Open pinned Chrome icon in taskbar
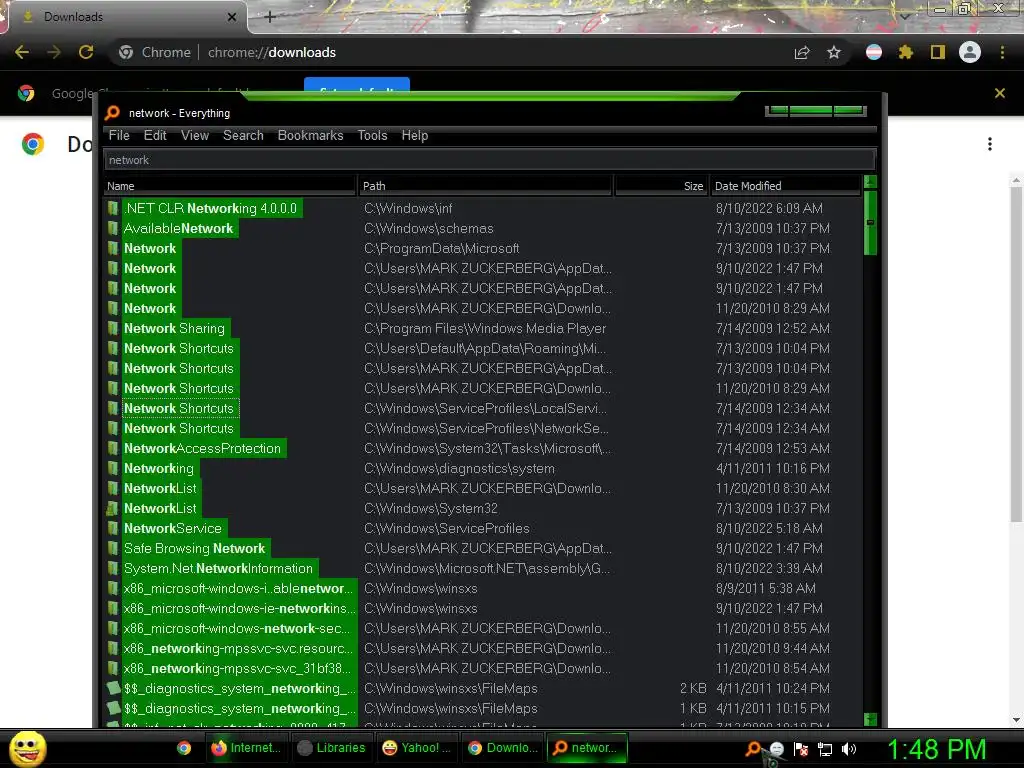This screenshot has width=1024, height=768. [x=184, y=748]
